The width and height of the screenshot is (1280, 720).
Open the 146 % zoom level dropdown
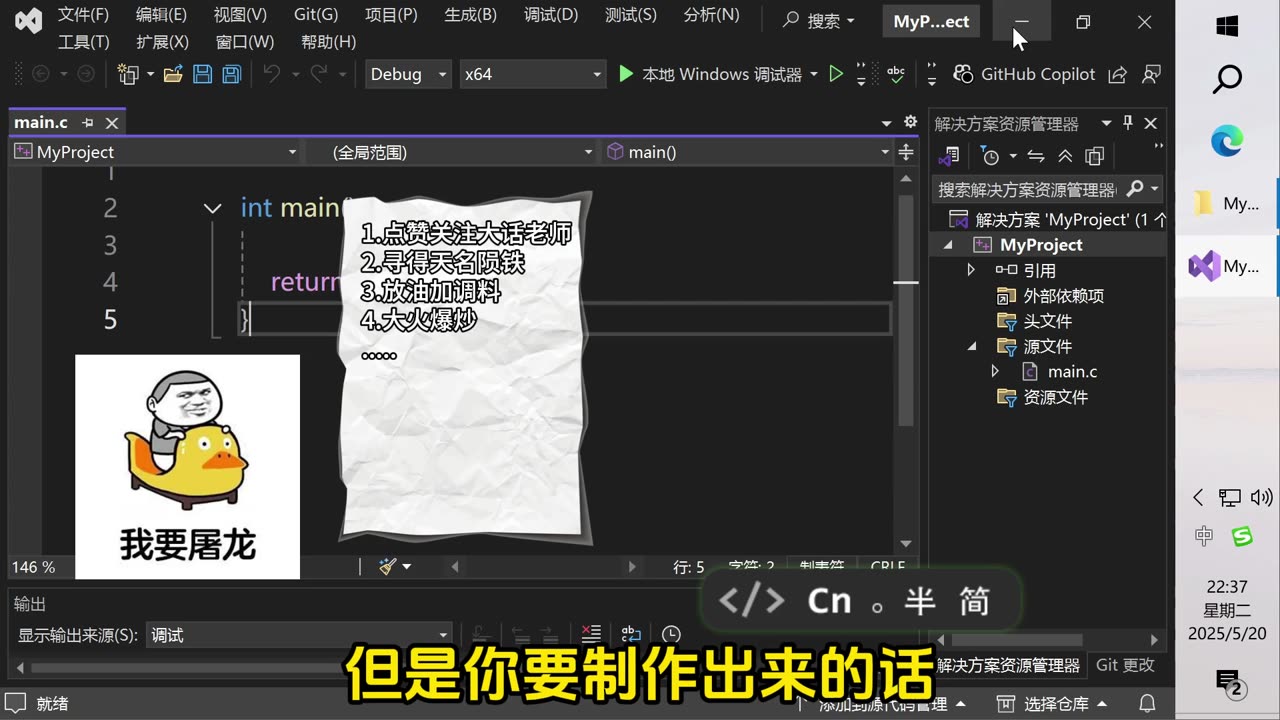tap(40, 567)
